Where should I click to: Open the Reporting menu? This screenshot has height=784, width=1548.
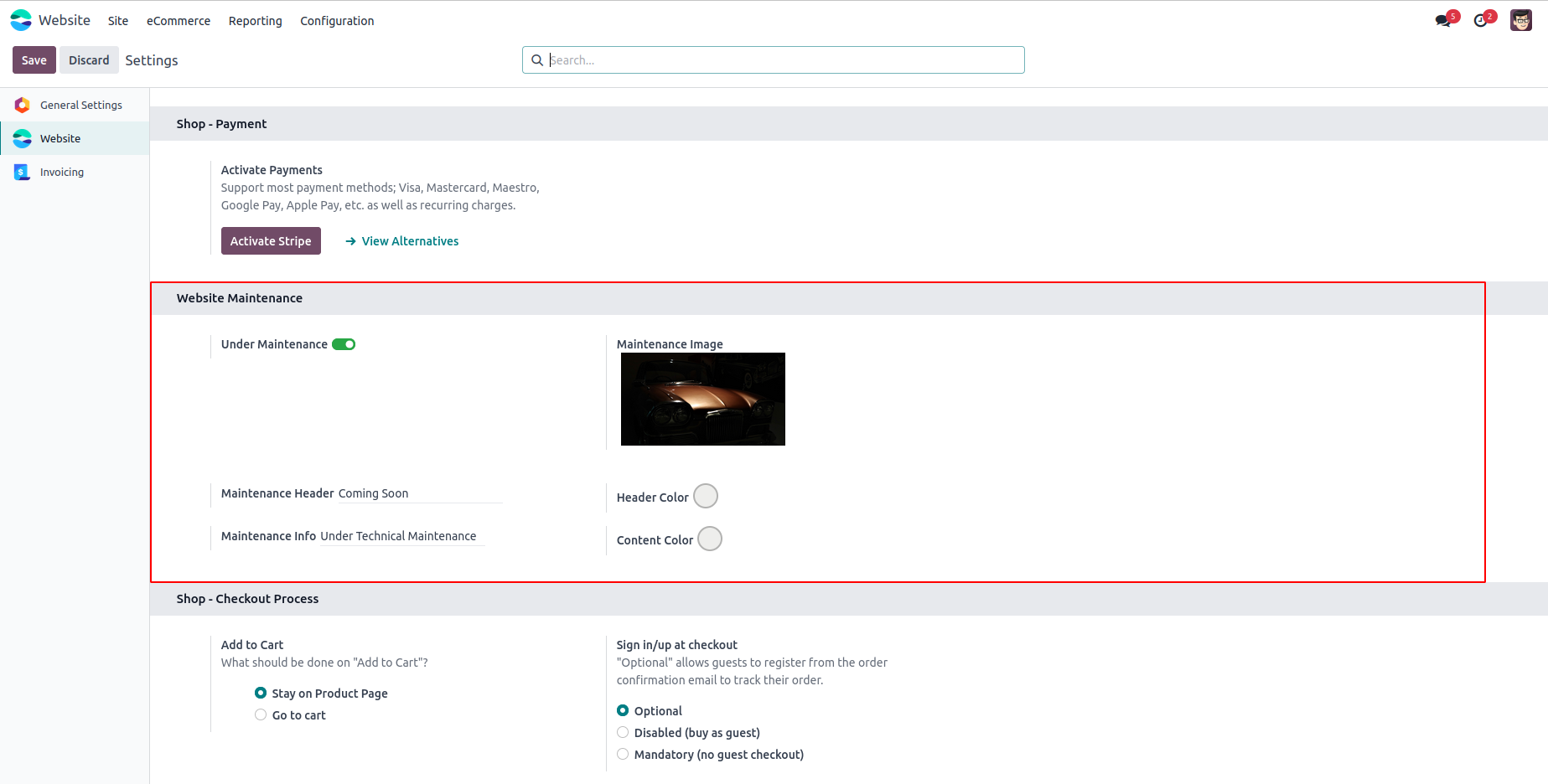pos(255,21)
